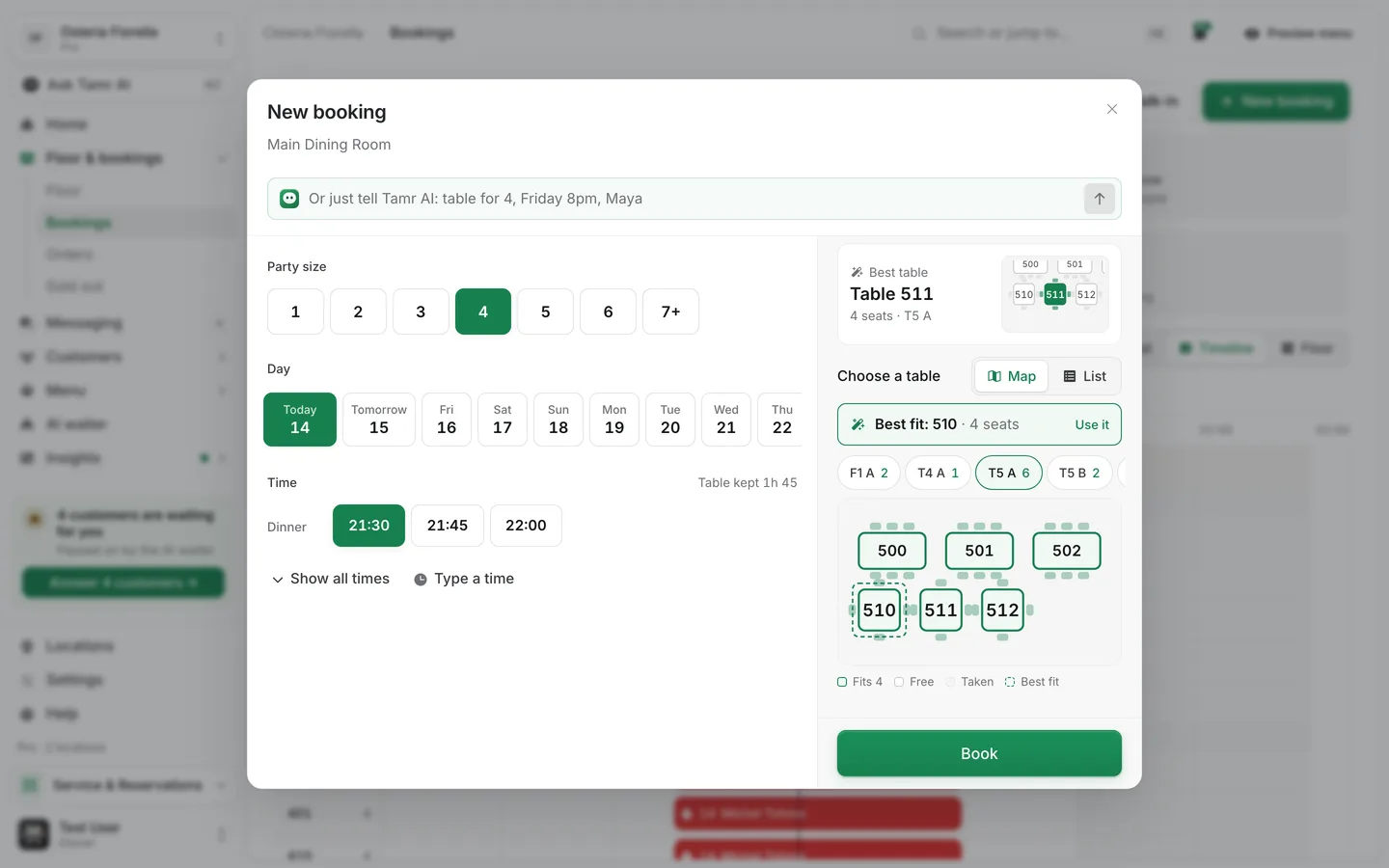
Task: Click the Best fit legend item
Action: click(x=1031, y=682)
